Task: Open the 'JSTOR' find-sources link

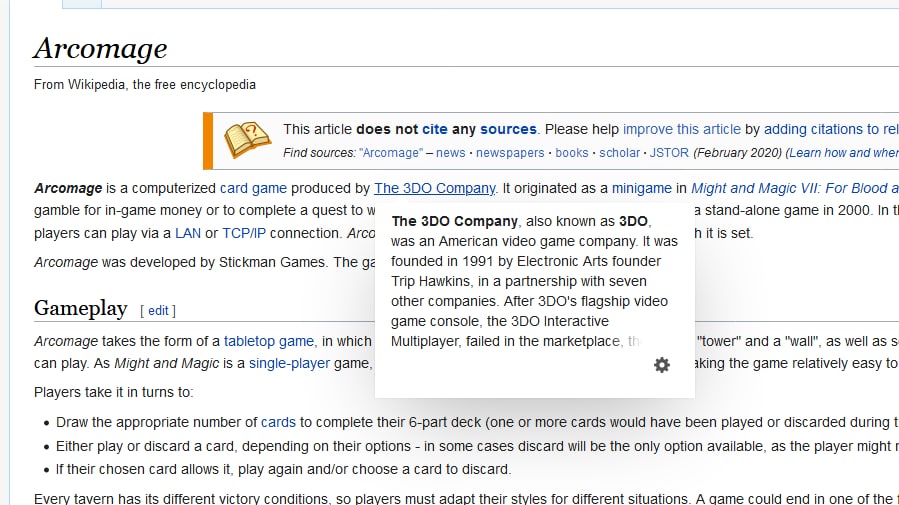Action: tap(669, 153)
